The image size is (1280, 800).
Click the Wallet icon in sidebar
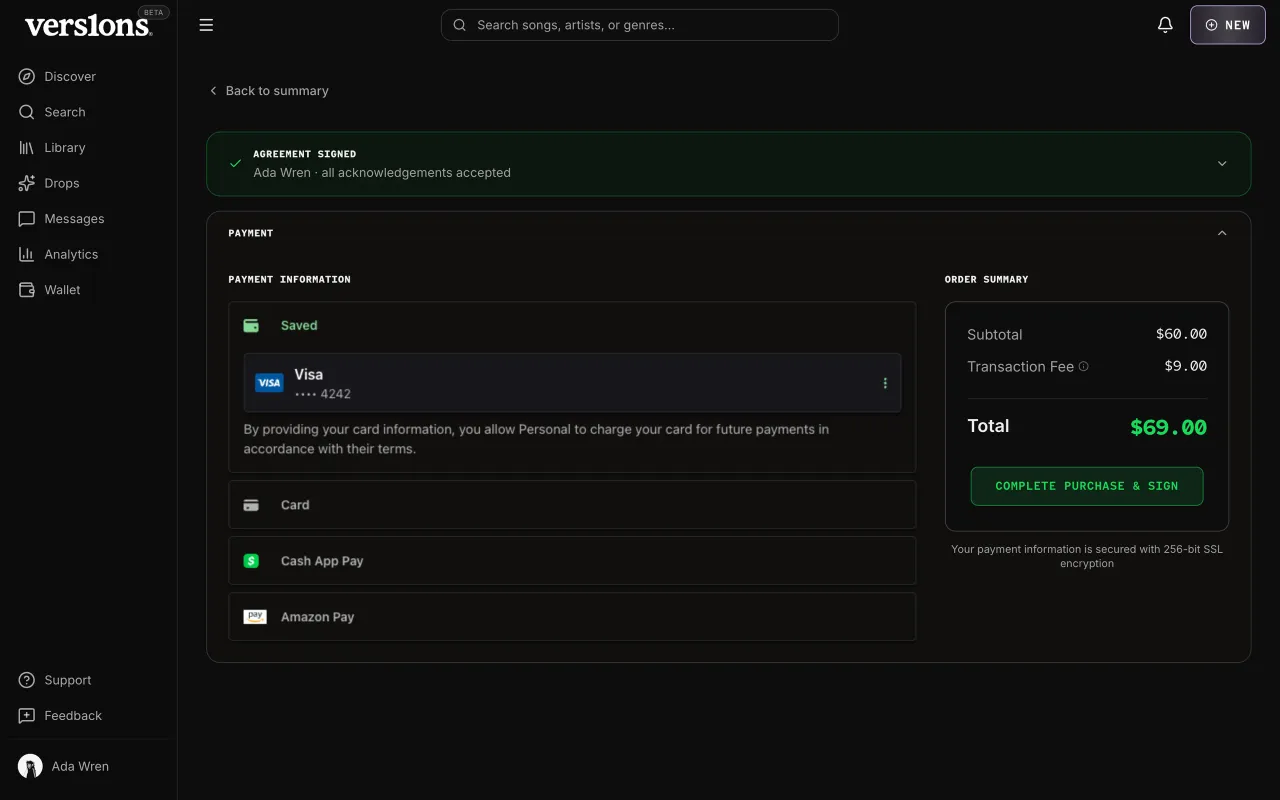tap(27, 290)
